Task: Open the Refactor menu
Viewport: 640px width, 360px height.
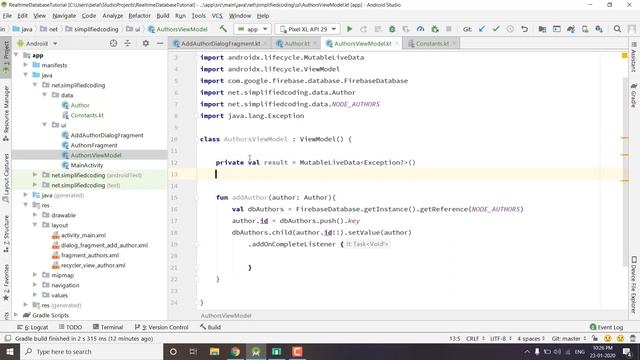Action: [139, 16]
